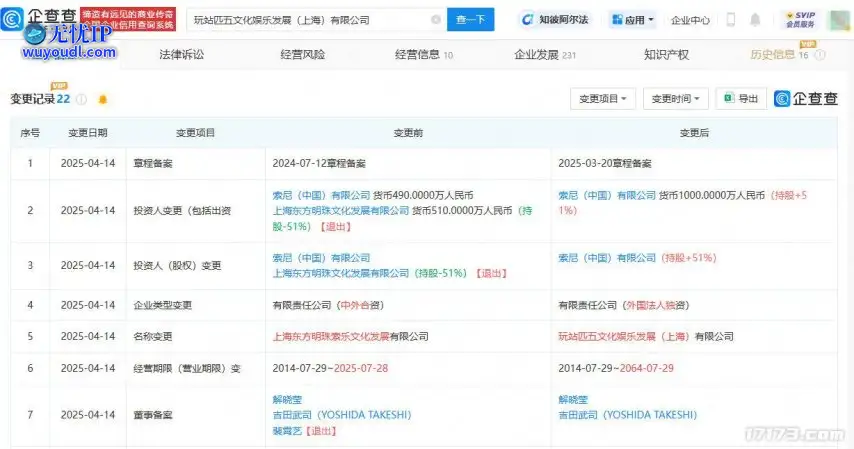Open 解晓莹 link in row 7 变更前
The image size is (854, 449).
pyautogui.click(x=287, y=399)
